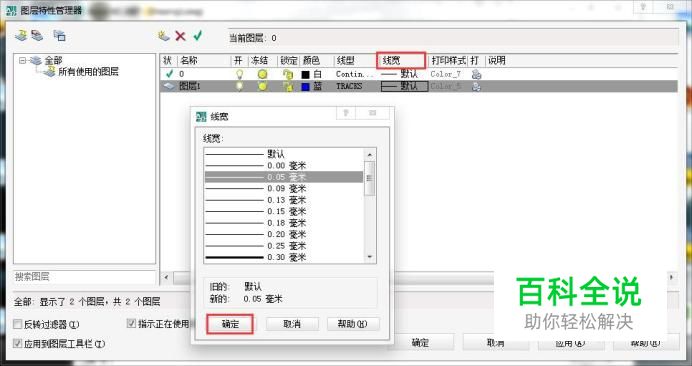Click the 线宽 column header

click(x=401, y=60)
